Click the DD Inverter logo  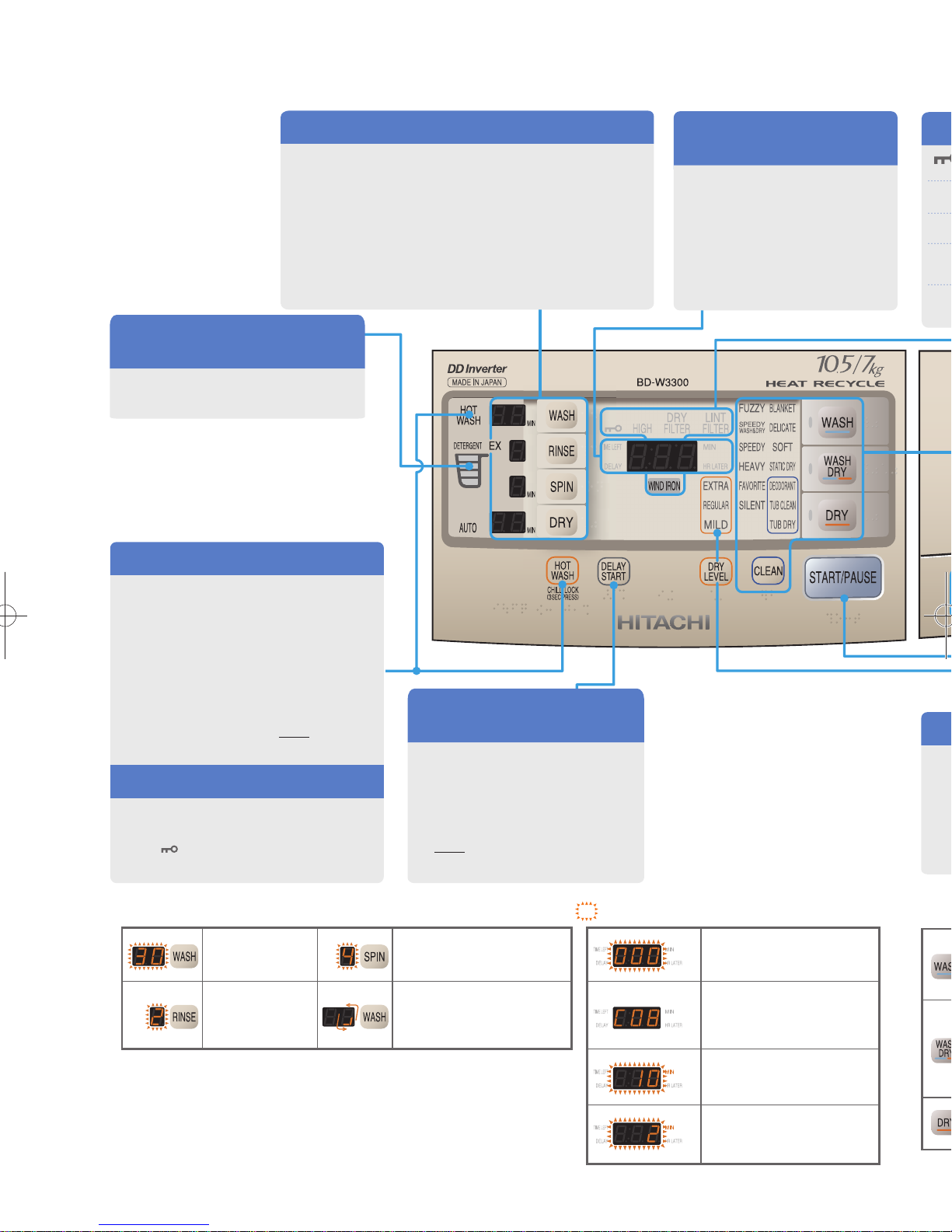[477, 368]
